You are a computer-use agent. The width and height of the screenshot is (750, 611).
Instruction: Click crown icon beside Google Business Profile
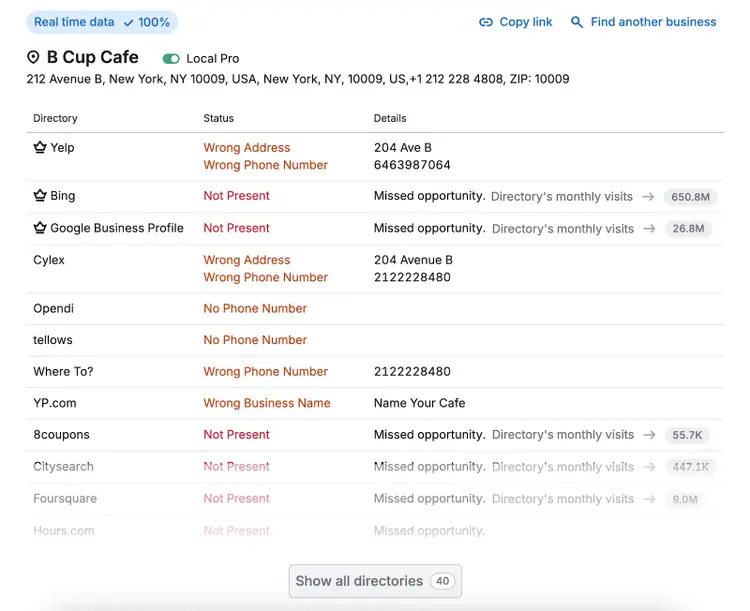click(40, 228)
